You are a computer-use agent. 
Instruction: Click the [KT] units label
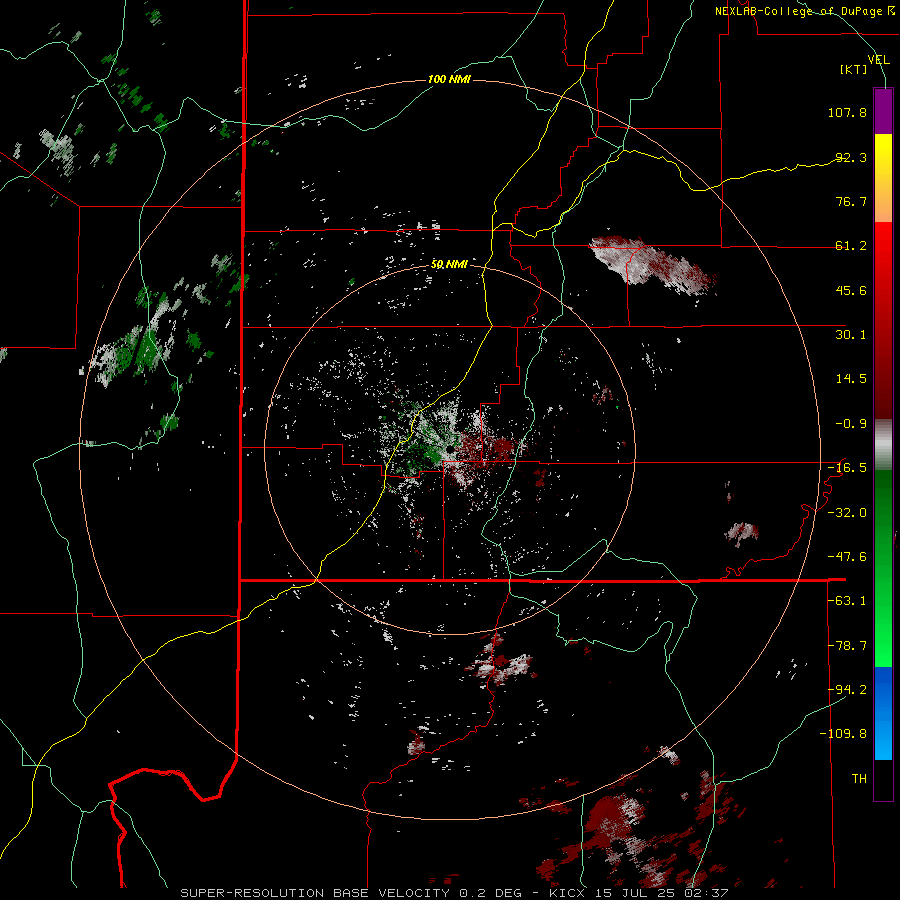click(x=853, y=69)
